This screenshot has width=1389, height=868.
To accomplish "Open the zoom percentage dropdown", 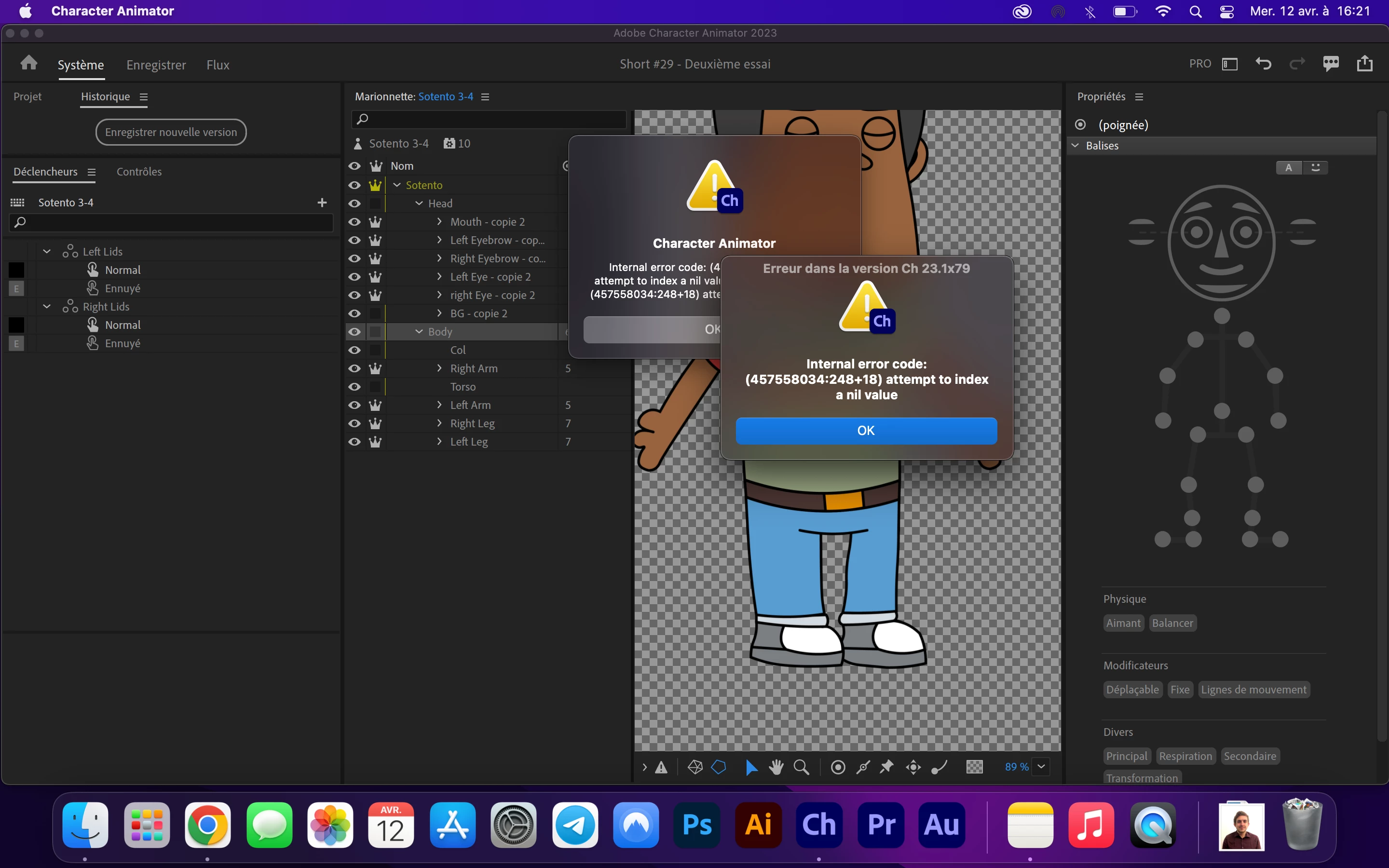I will 1041,767.
